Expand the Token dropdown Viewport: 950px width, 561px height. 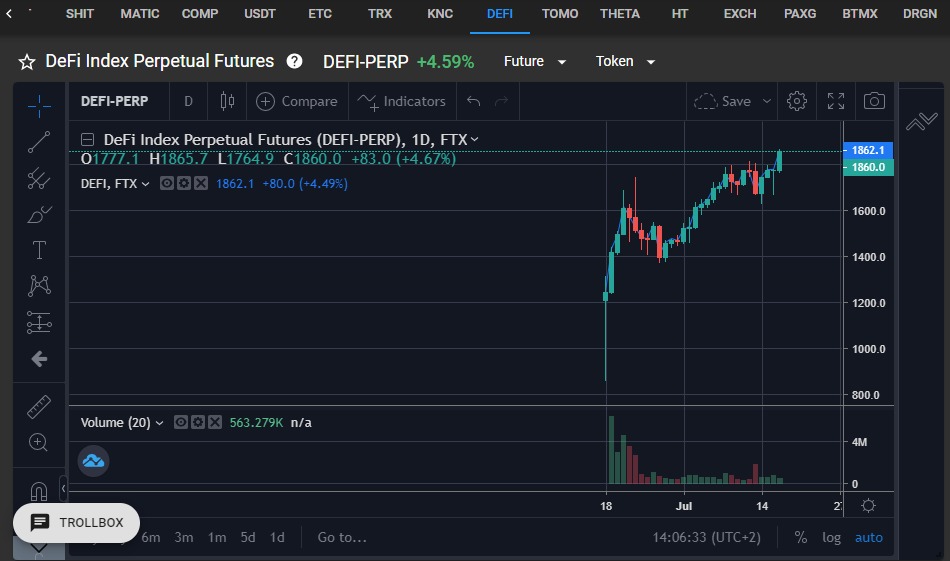tap(625, 61)
